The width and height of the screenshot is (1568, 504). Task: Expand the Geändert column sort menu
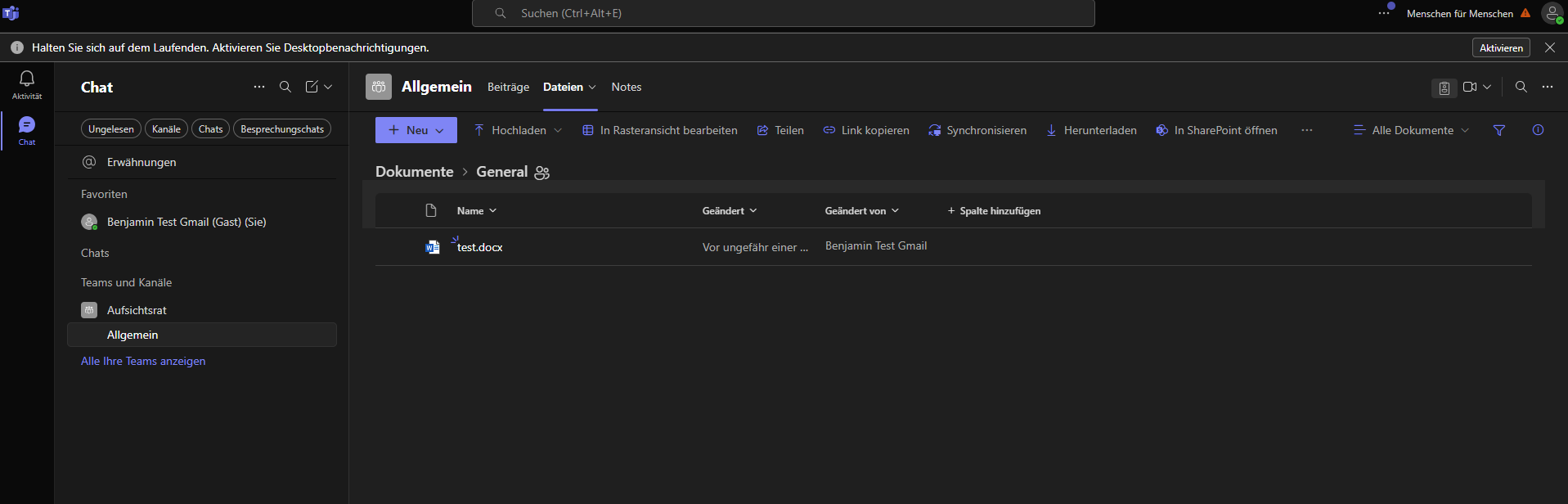[x=729, y=211]
